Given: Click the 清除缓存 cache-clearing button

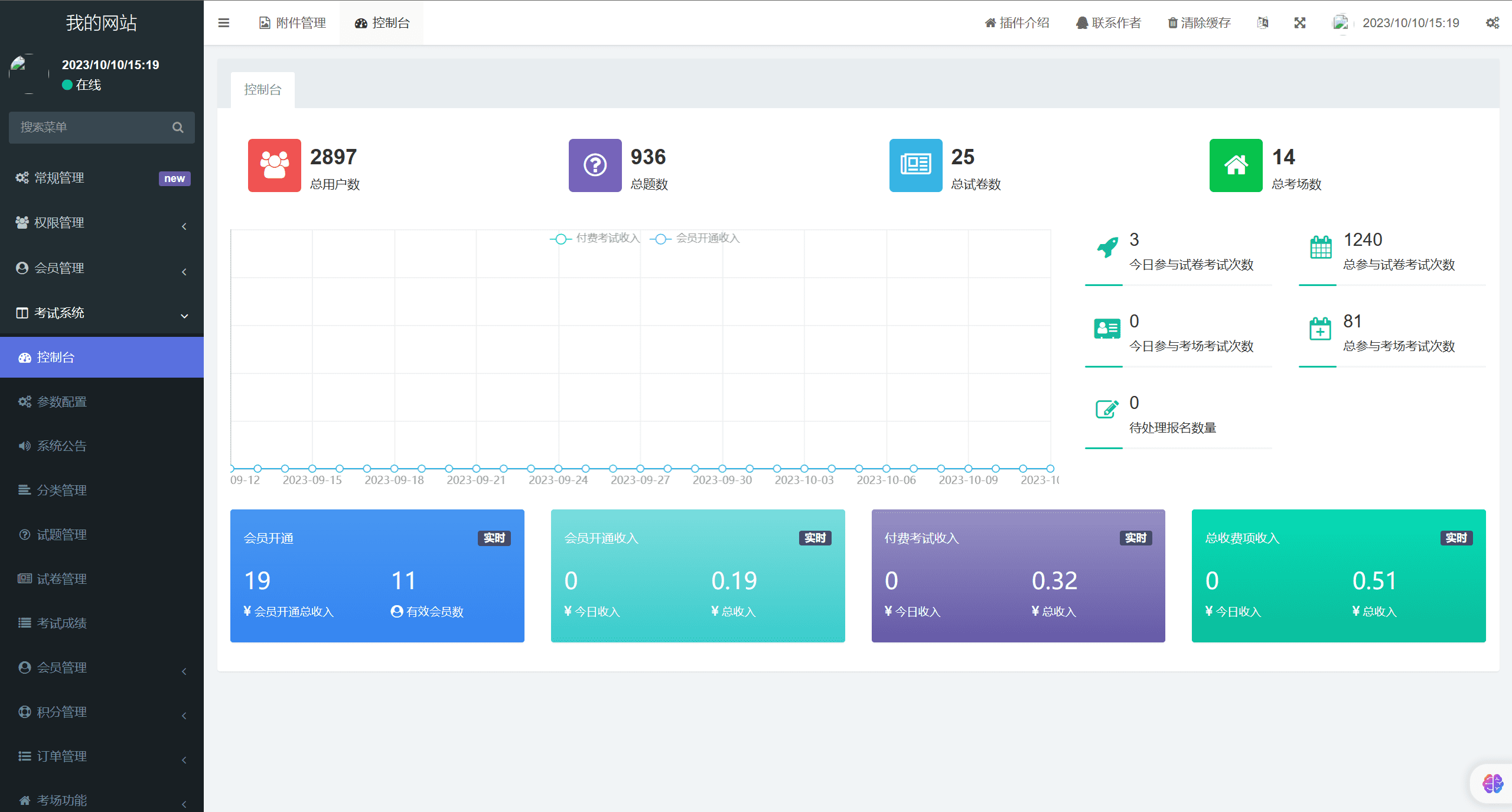Looking at the screenshot, I should 1198,22.
